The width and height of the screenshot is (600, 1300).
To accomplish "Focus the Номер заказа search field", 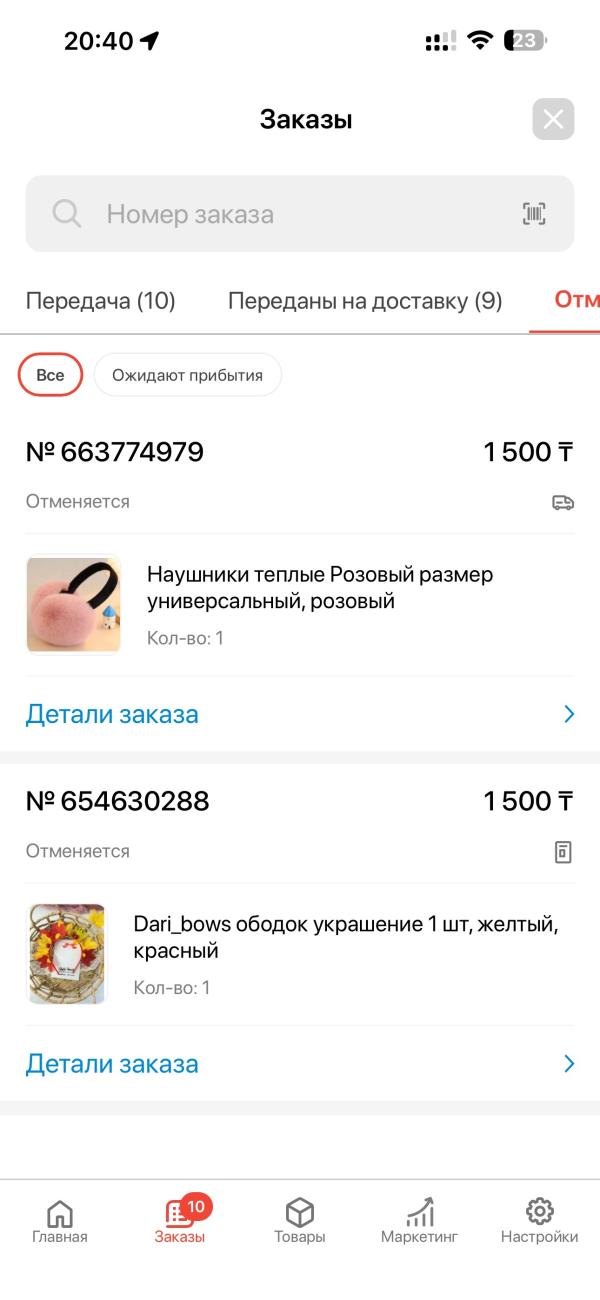I will [300, 213].
